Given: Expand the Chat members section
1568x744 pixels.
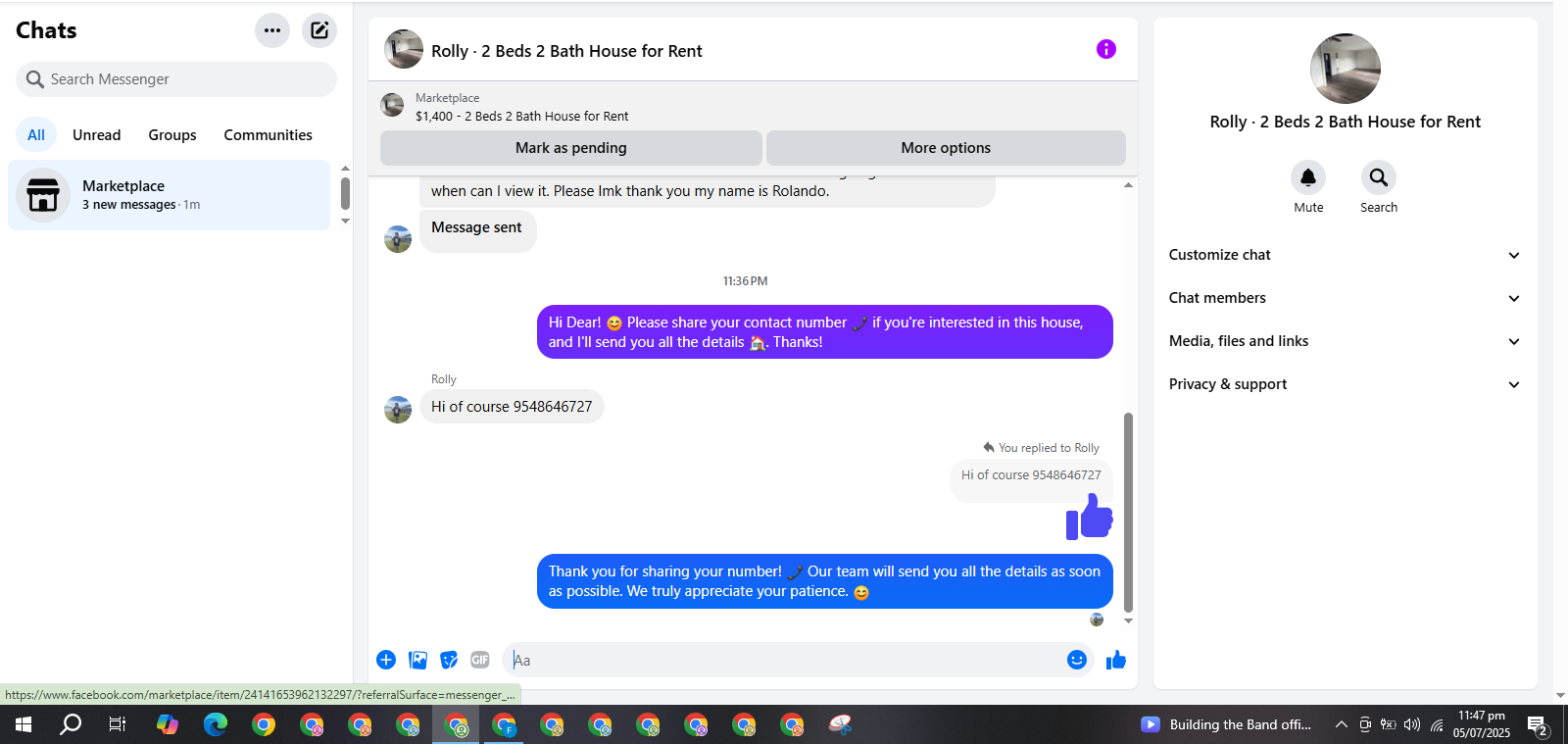Looking at the screenshot, I should pos(1345,298).
